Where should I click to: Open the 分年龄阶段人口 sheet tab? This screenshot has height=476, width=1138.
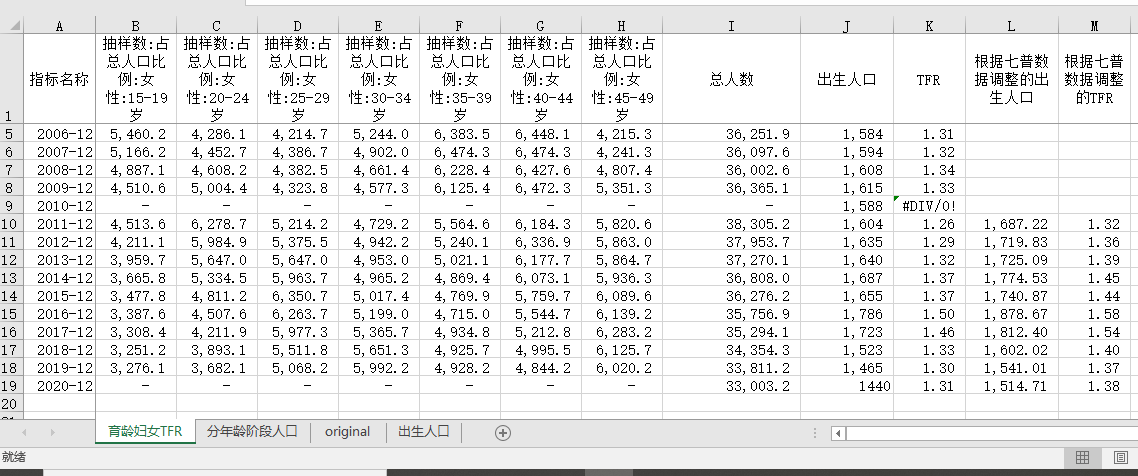253,431
